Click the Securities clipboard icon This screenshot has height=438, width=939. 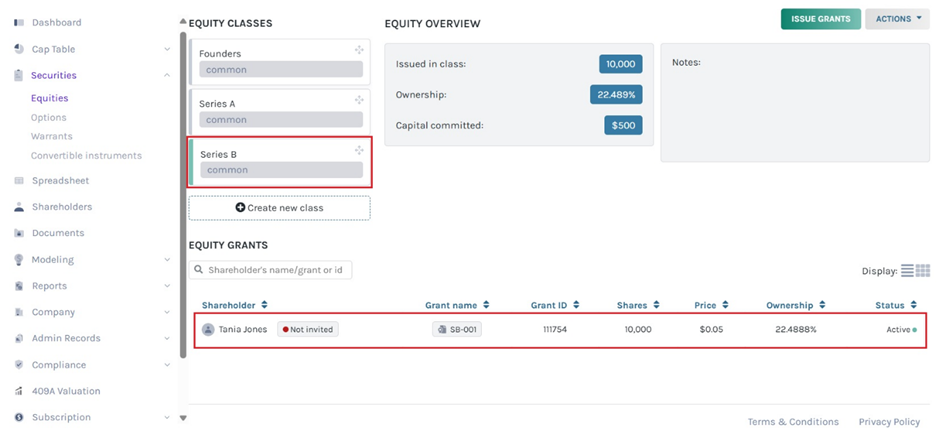[19, 75]
